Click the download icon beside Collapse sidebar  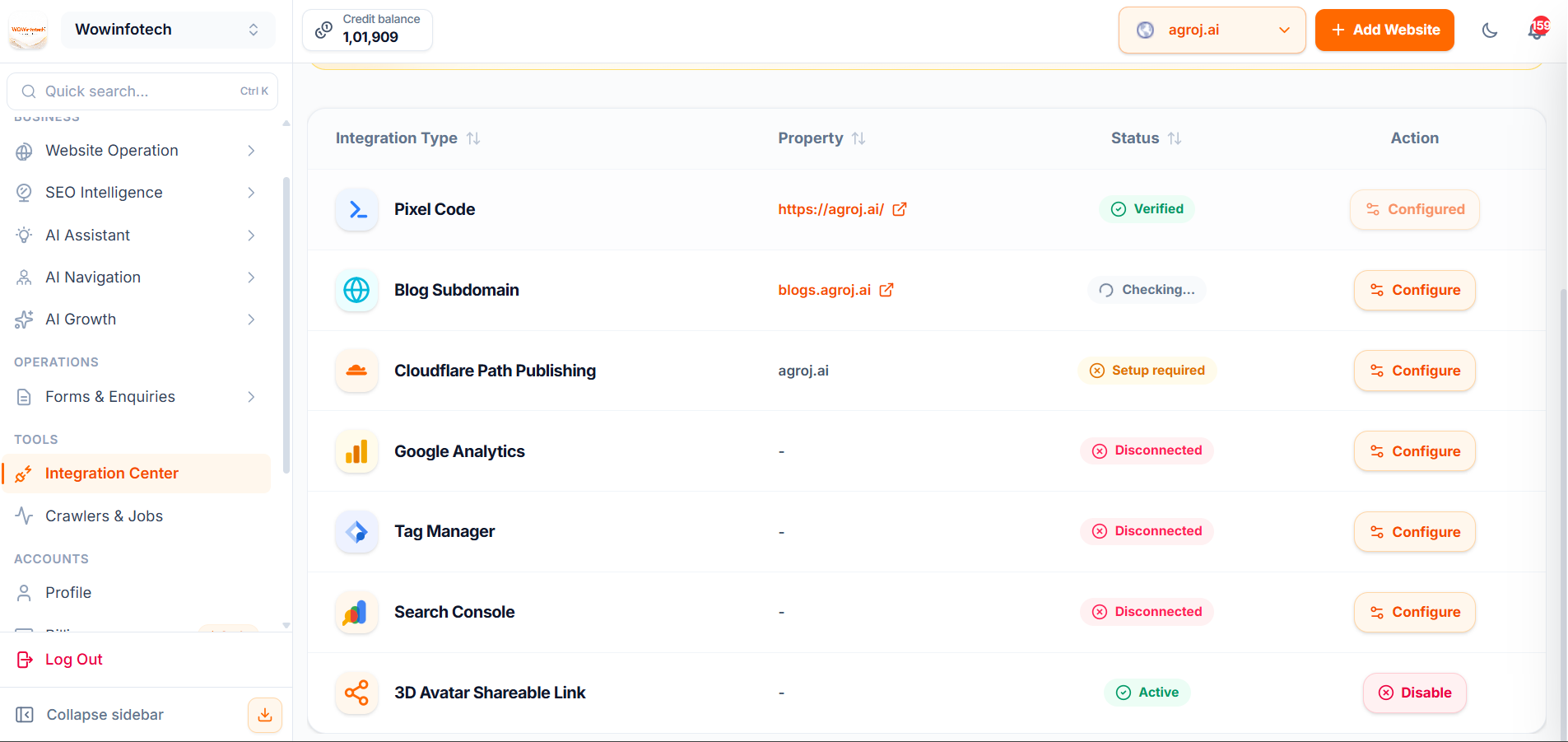coord(265,715)
